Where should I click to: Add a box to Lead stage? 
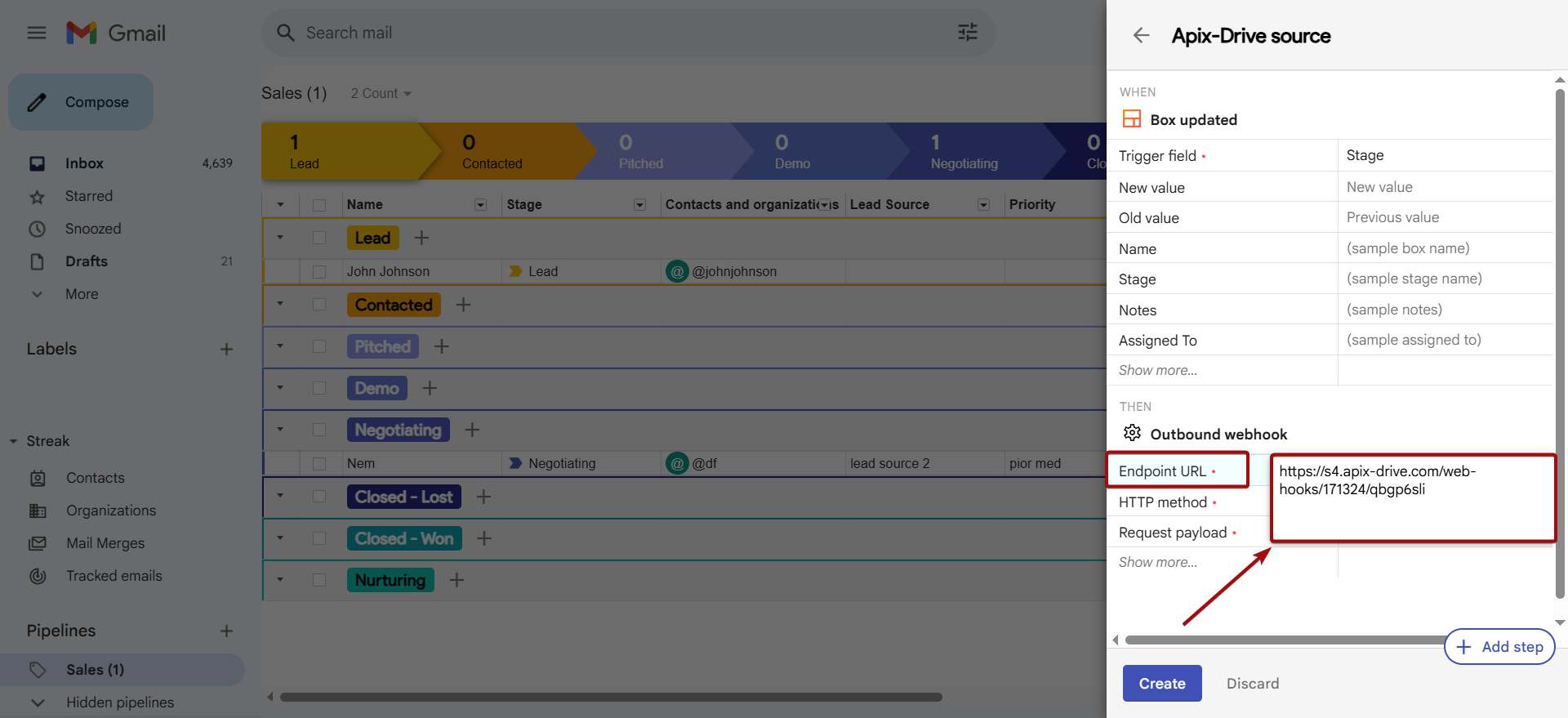[421, 238]
